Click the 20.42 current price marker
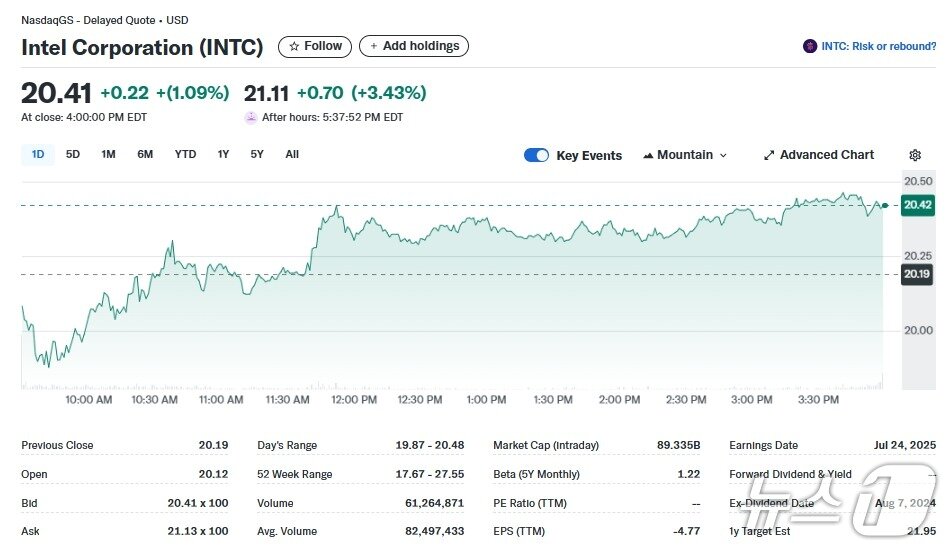Image resolution: width=951 pixels, height=551 pixels. coord(917,205)
